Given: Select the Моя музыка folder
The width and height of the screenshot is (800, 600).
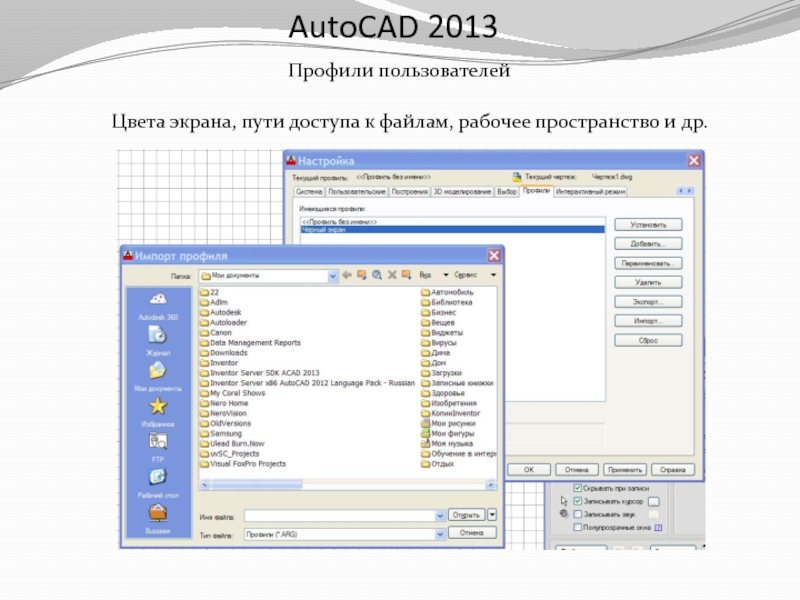Looking at the screenshot, I should (x=447, y=443).
